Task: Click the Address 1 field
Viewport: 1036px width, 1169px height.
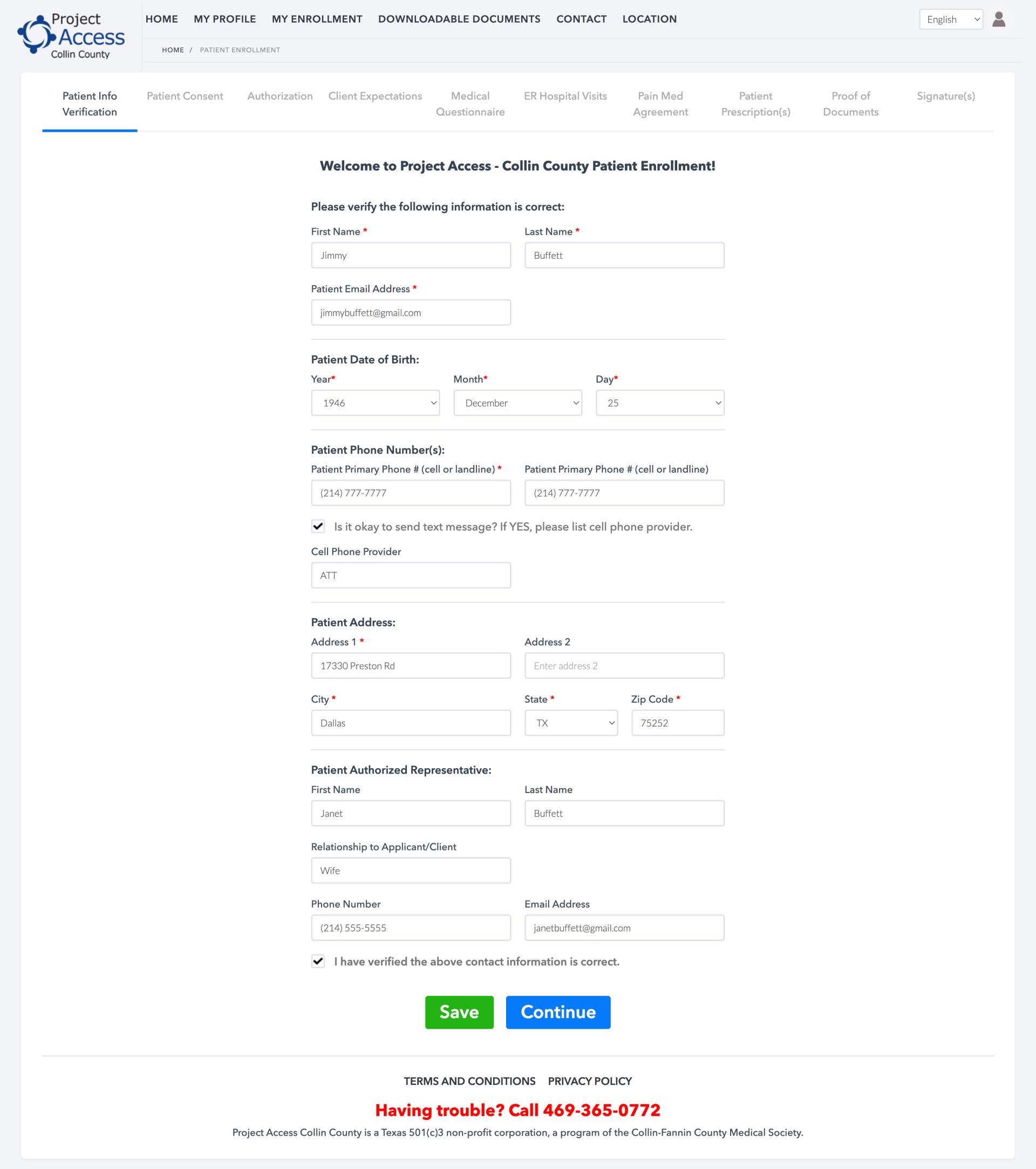Action: 411,665
